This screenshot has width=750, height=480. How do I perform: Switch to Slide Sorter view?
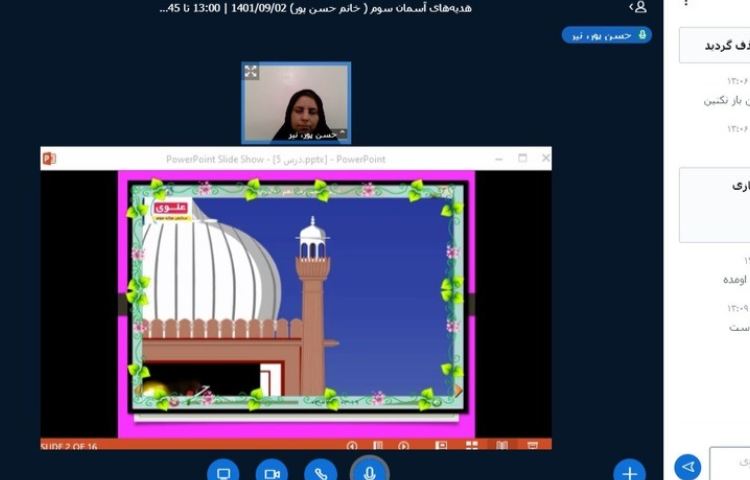point(472,446)
